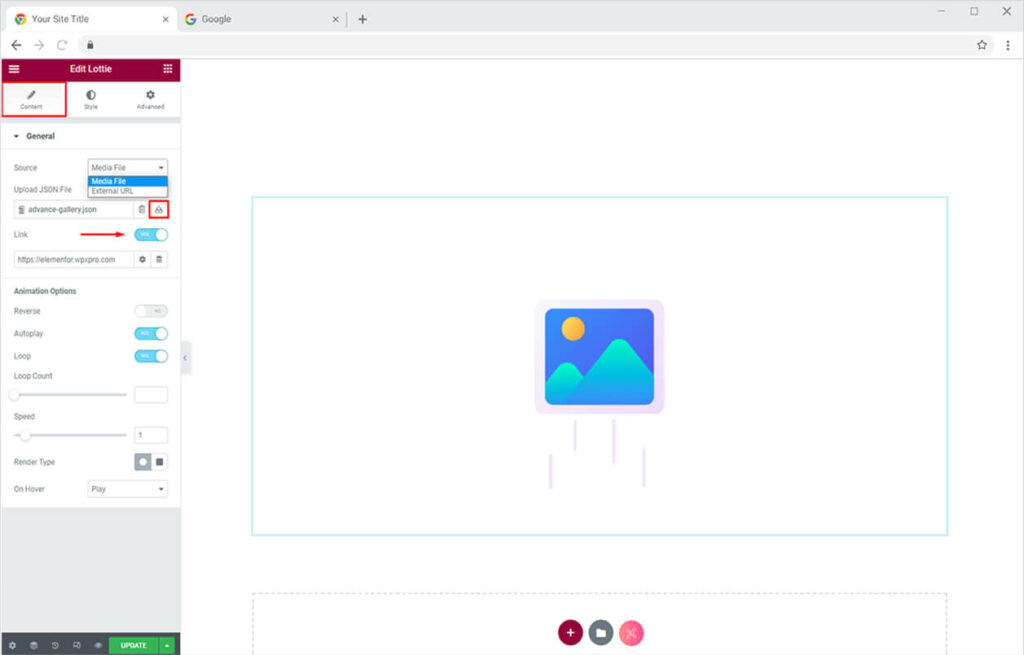Screen dimensions: 1024x655
Task: Open the Navigator layers icon
Action: tap(33, 646)
